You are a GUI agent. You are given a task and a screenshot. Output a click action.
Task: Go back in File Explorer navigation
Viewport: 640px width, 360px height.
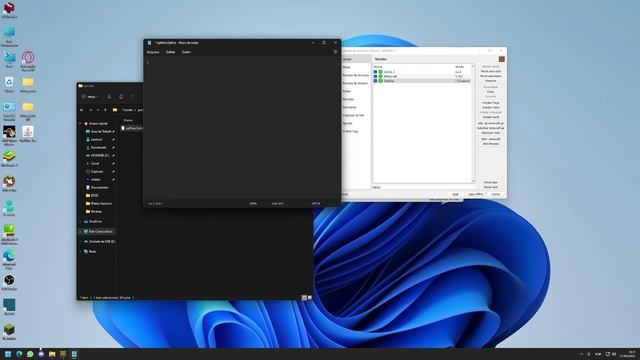tap(82, 110)
